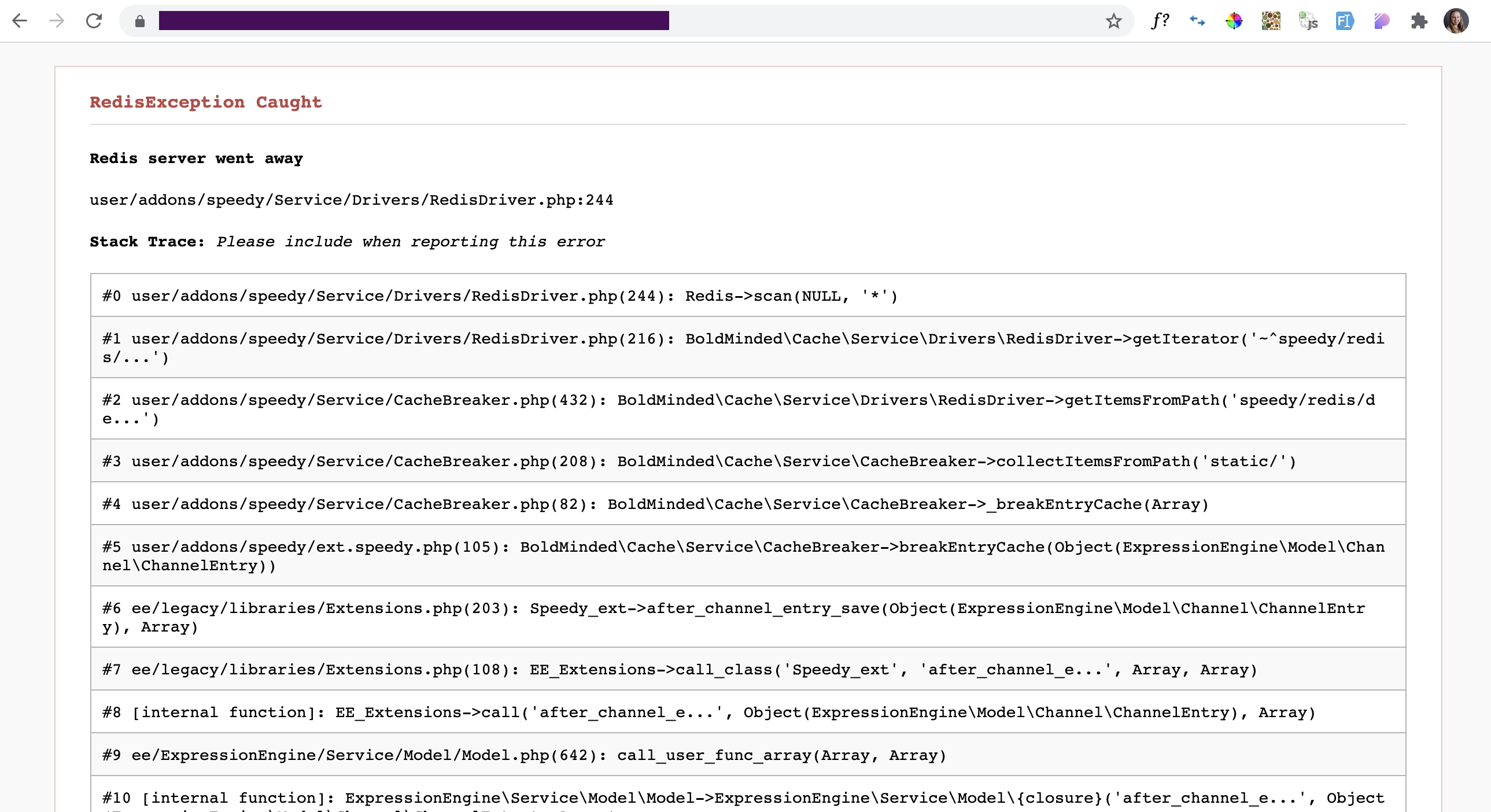Select stack trace row #10 closure
This screenshot has height=812, width=1491.
(x=748, y=795)
